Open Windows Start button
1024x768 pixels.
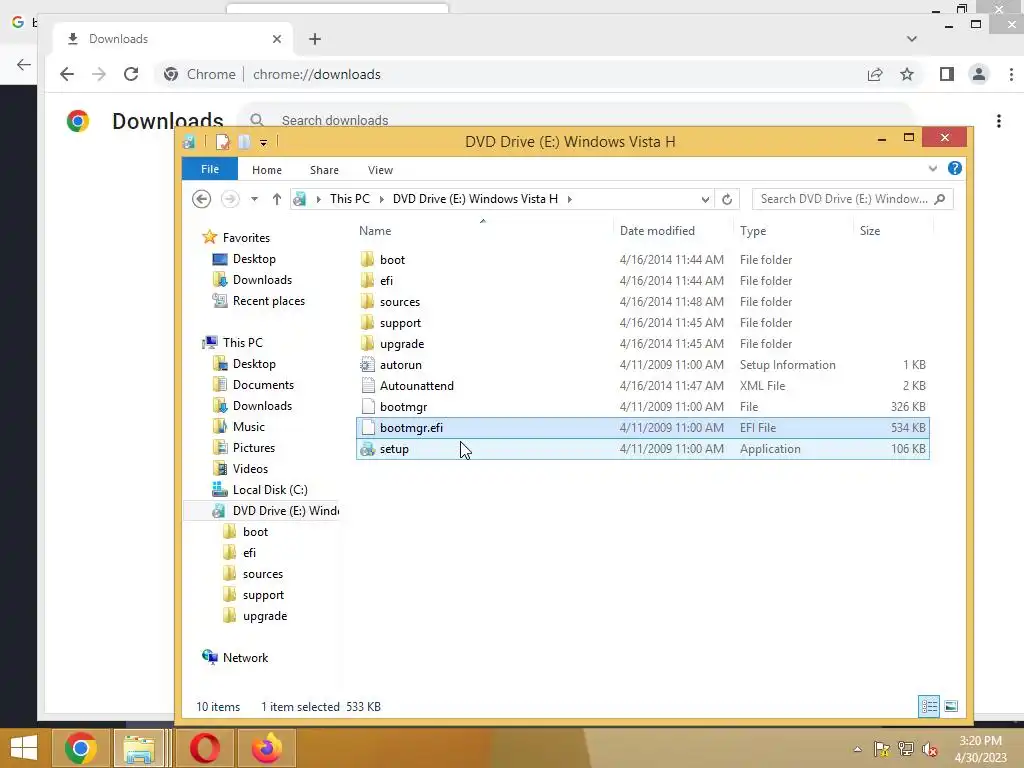tap(24, 748)
